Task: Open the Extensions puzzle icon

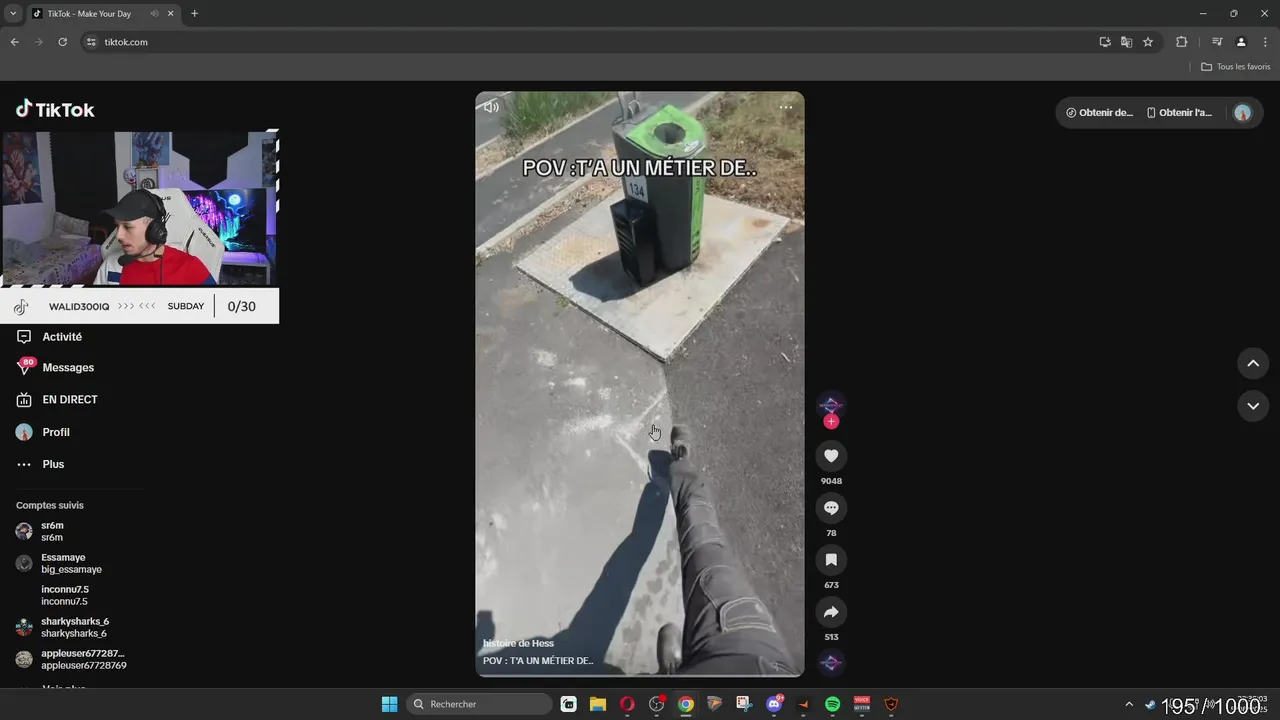Action: pyautogui.click(x=1181, y=42)
